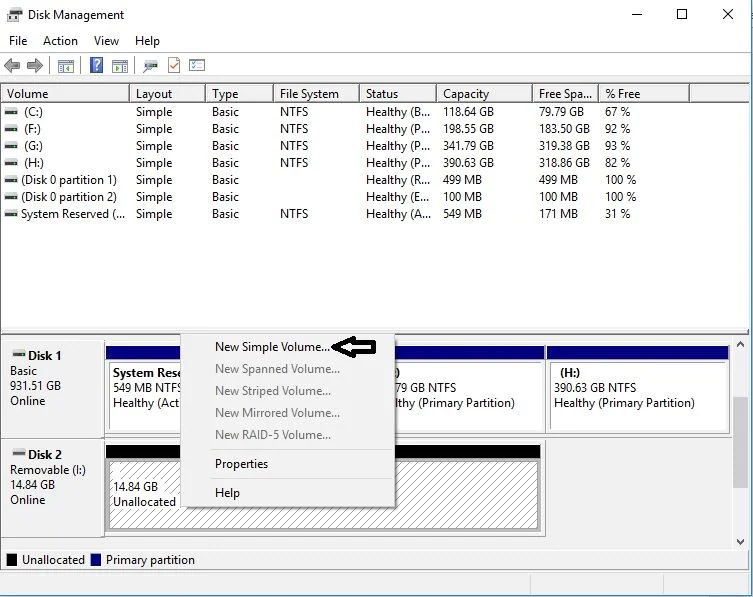Viewport: 753px width, 597px height.
Task: Open the Action menu
Action: [61, 41]
